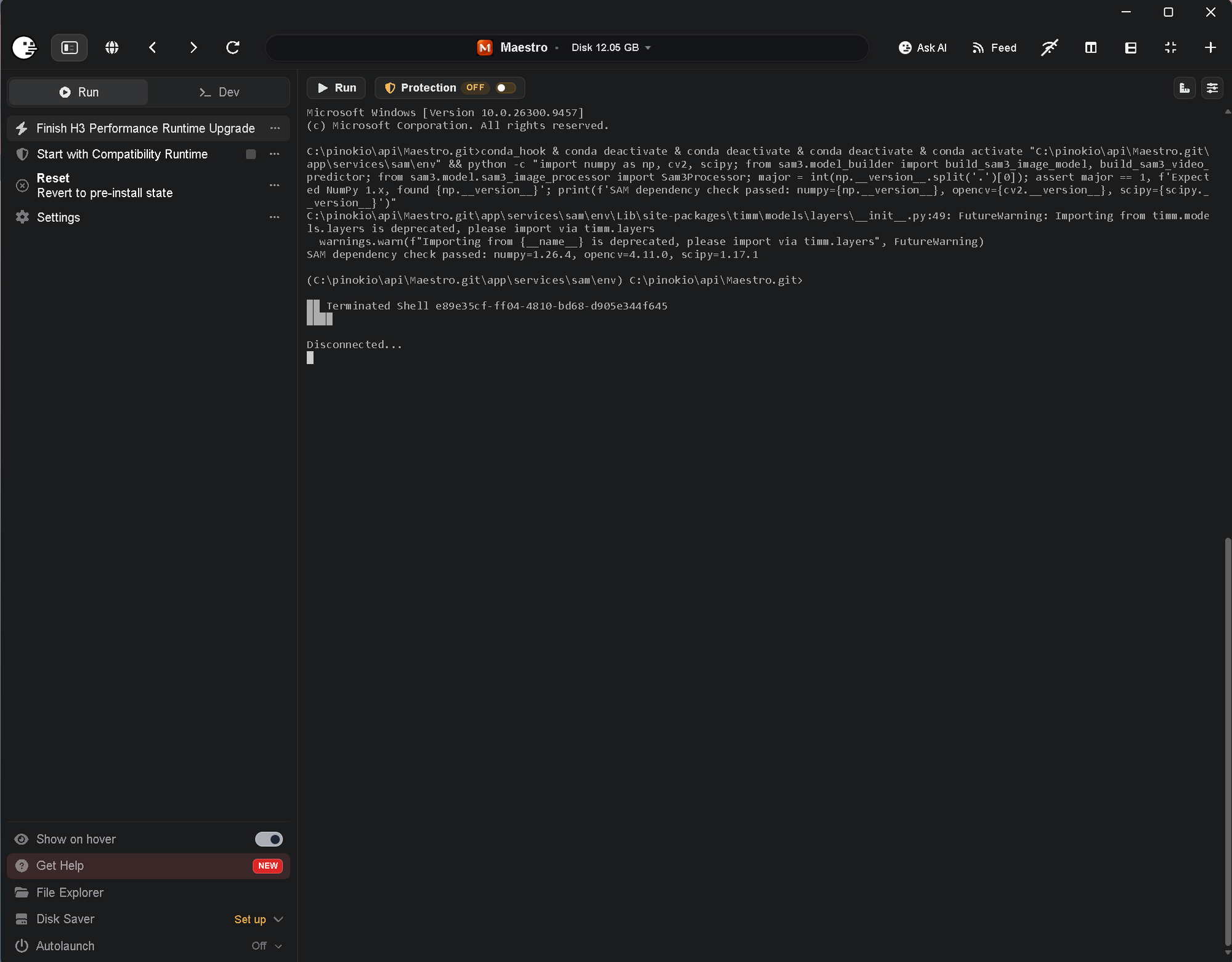1232x962 pixels.
Task: Click the collapse fullscreen icon
Action: coord(1170,47)
